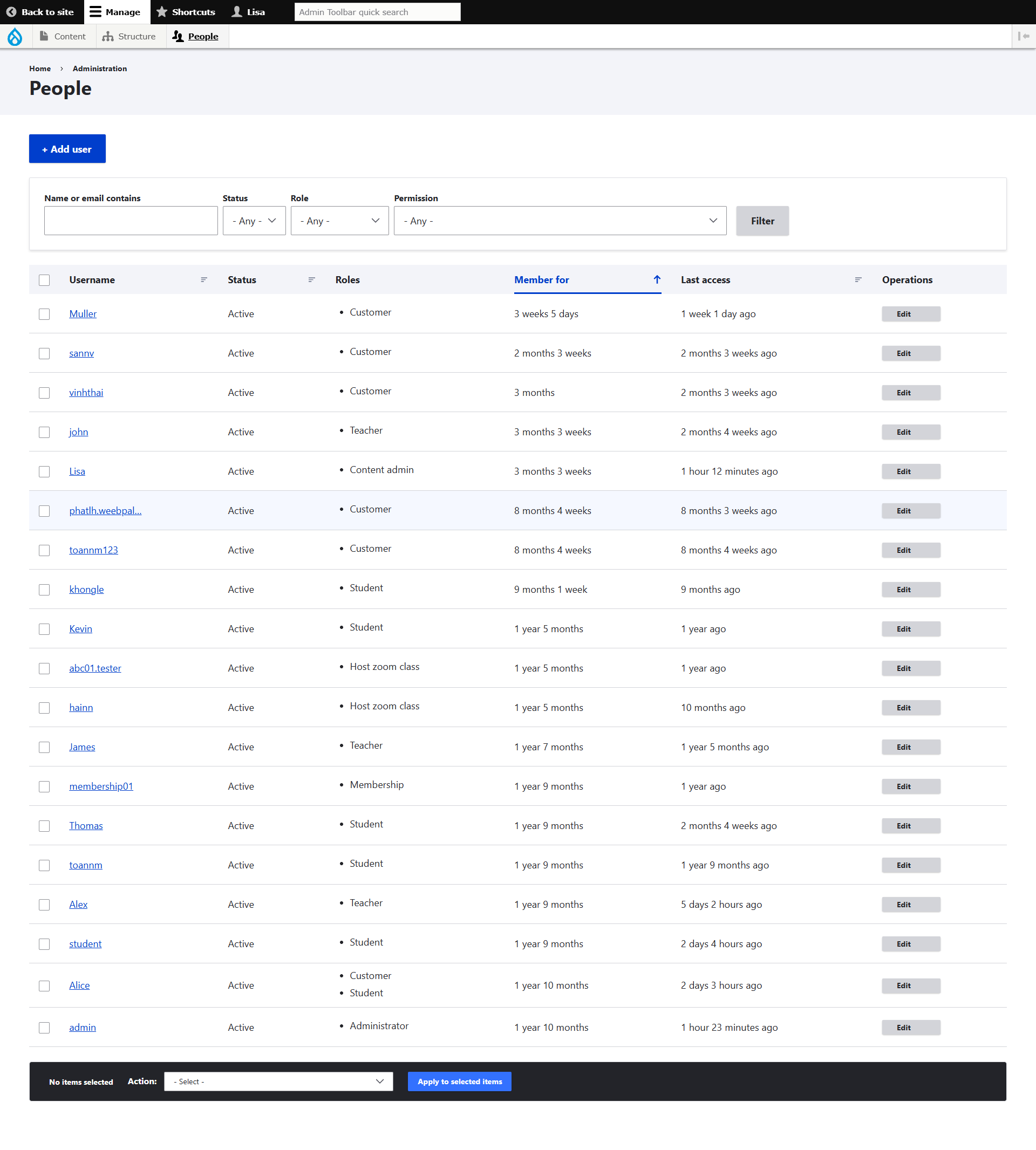Check the box next to Muller
Screen dimensions: 1036x1150
coord(44,314)
